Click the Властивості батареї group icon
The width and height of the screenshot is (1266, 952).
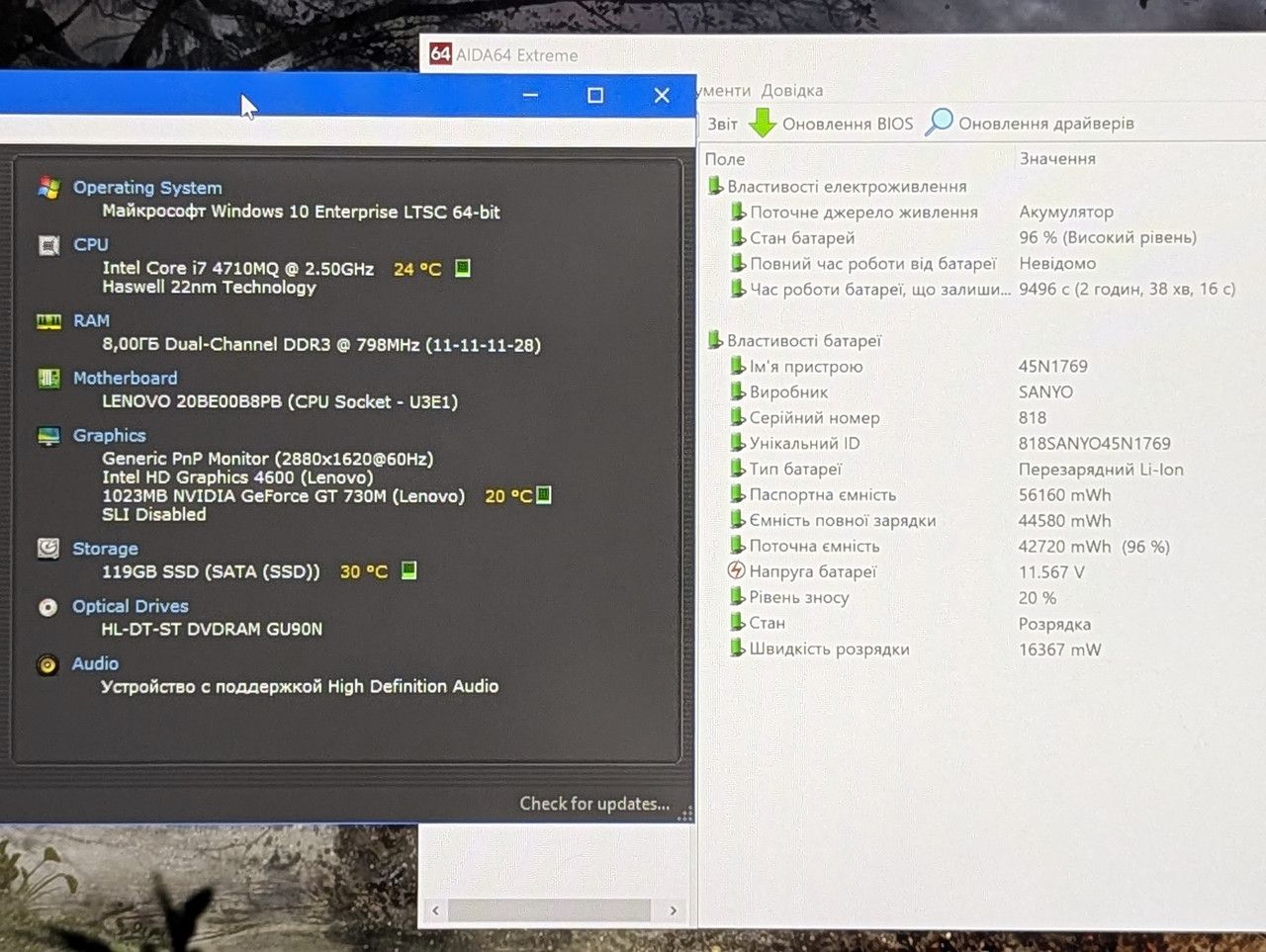[x=715, y=340]
